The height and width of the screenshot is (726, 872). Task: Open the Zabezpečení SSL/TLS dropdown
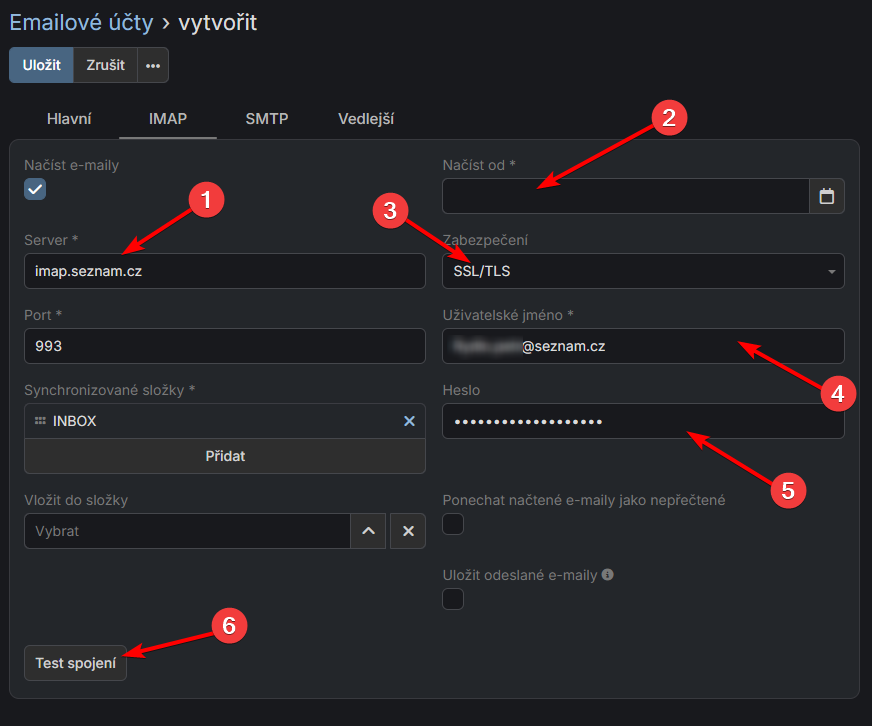point(642,271)
